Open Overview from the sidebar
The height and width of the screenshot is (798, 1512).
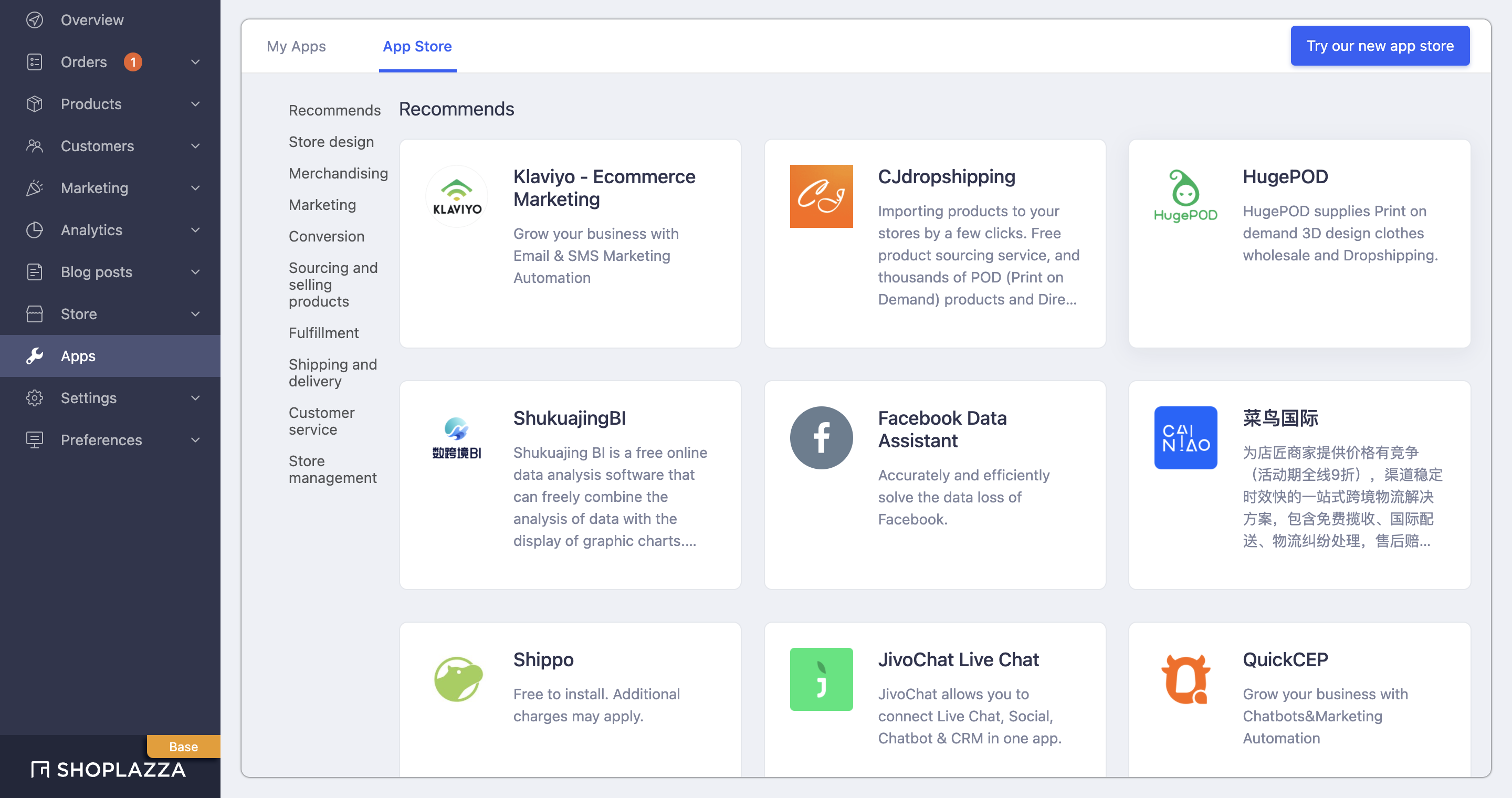(x=92, y=20)
